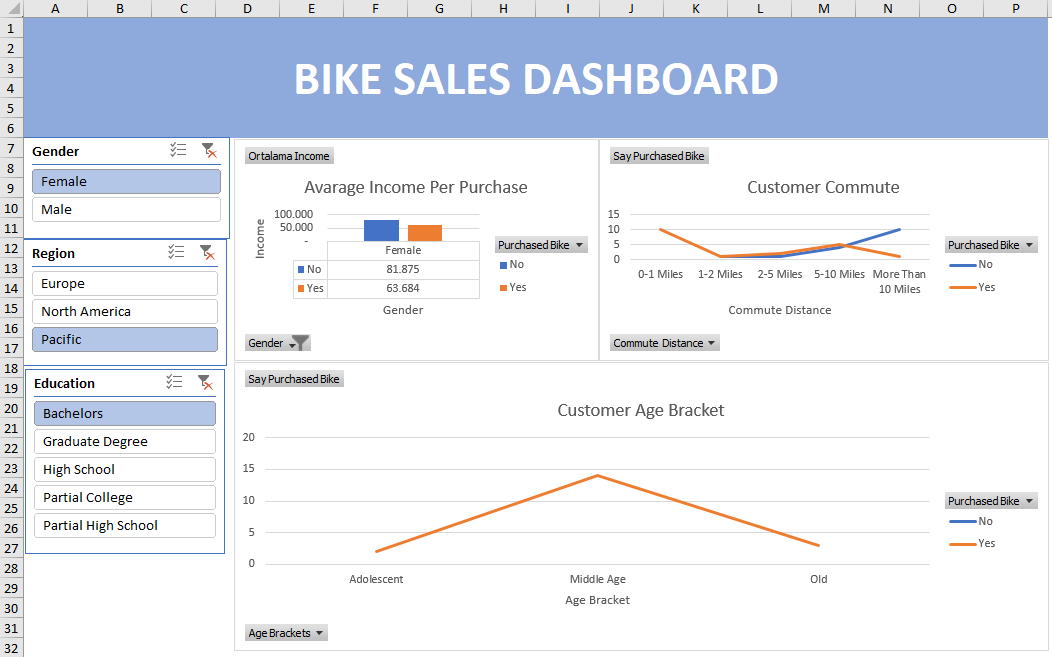Viewport: 1052px width, 657px height.
Task: Click Say Purchased Bike button on commute chart
Action: (658, 156)
